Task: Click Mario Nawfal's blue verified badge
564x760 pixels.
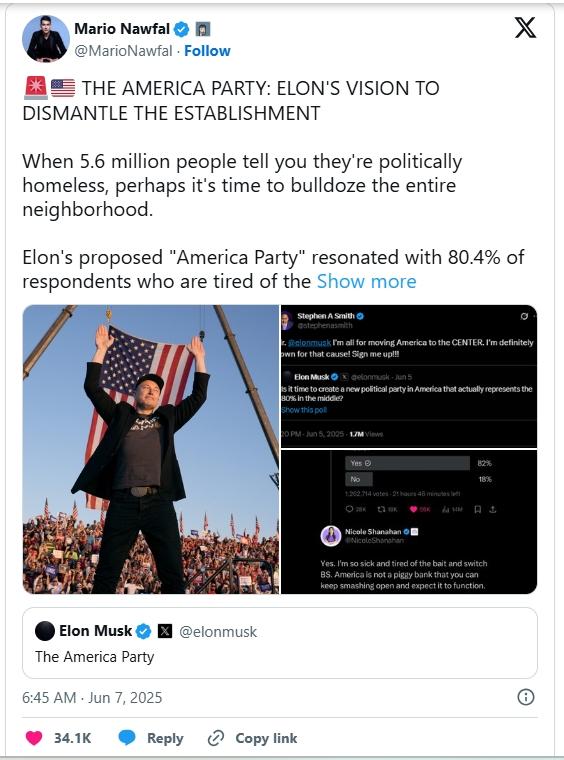Action: click(181, 30)
